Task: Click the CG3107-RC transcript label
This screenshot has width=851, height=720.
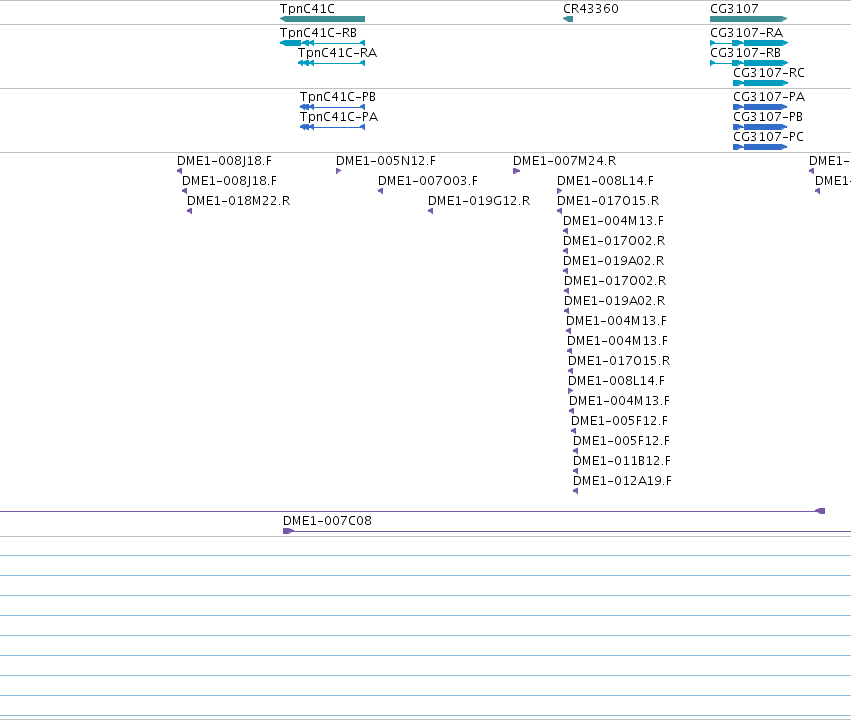Action: 769,73
